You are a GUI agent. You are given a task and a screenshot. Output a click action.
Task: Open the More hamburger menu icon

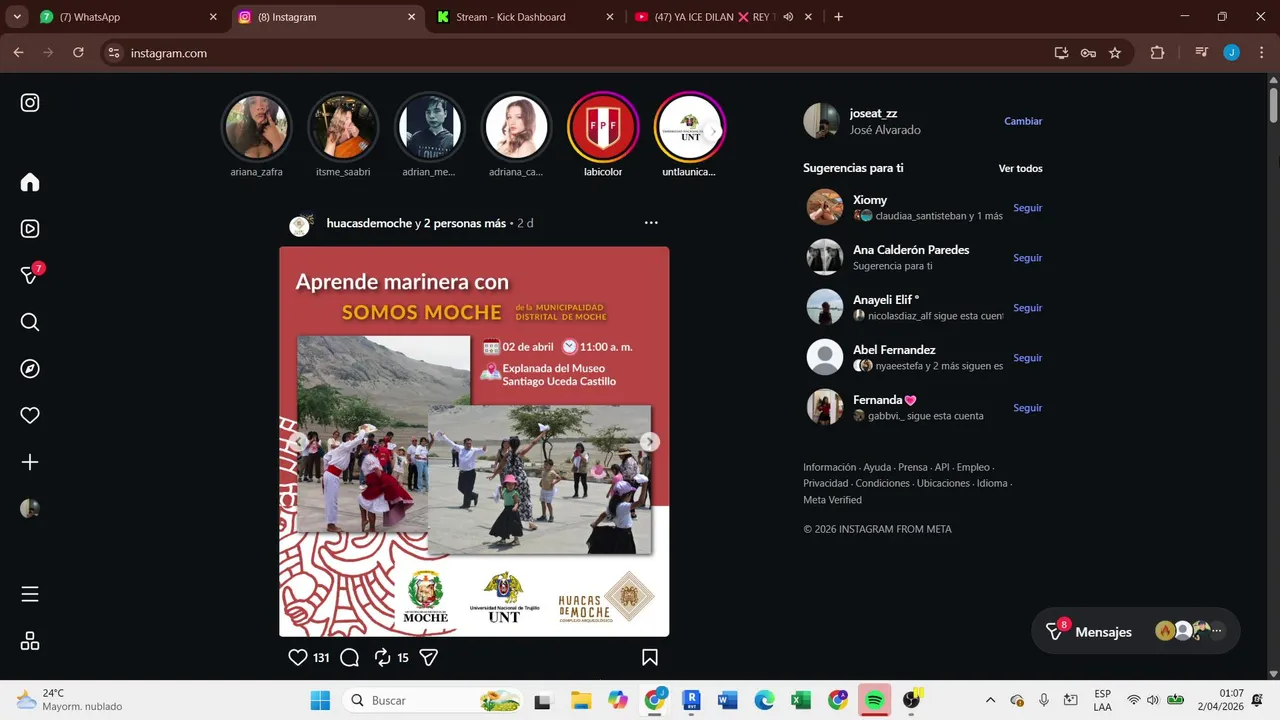coord(30,594)
